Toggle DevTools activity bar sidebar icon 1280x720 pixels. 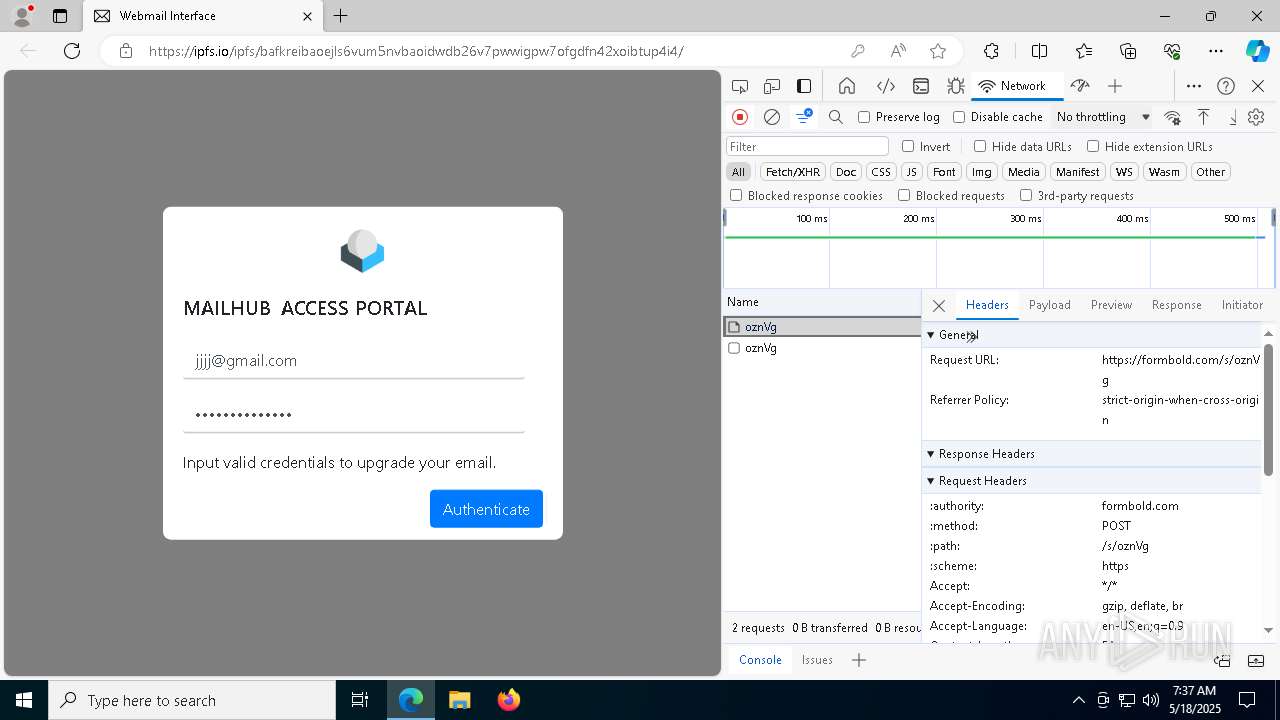click(804, 86)
